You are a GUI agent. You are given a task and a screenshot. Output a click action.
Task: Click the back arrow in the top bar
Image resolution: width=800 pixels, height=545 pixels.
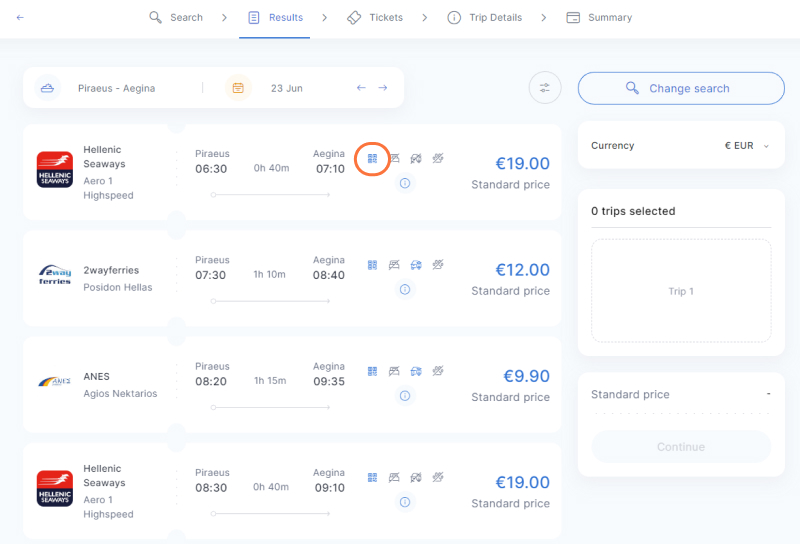click(20, 17)
